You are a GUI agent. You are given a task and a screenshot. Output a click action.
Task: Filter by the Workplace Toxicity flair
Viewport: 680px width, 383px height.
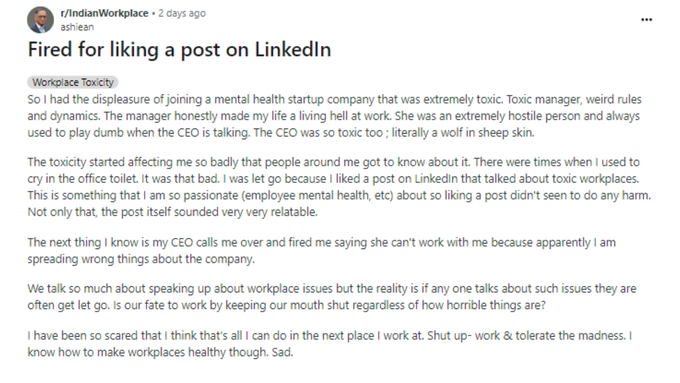pyautogui.click(x=72, y=82)
